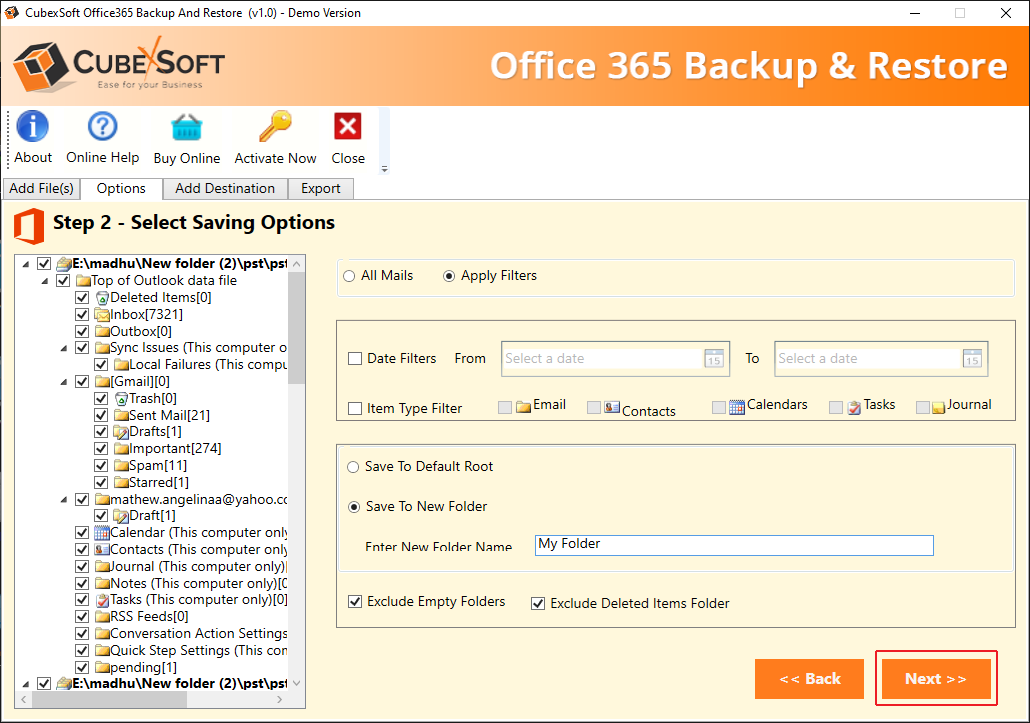
Task: Click the tree vertical scrollbar thumb
Action: pos(296,327)
